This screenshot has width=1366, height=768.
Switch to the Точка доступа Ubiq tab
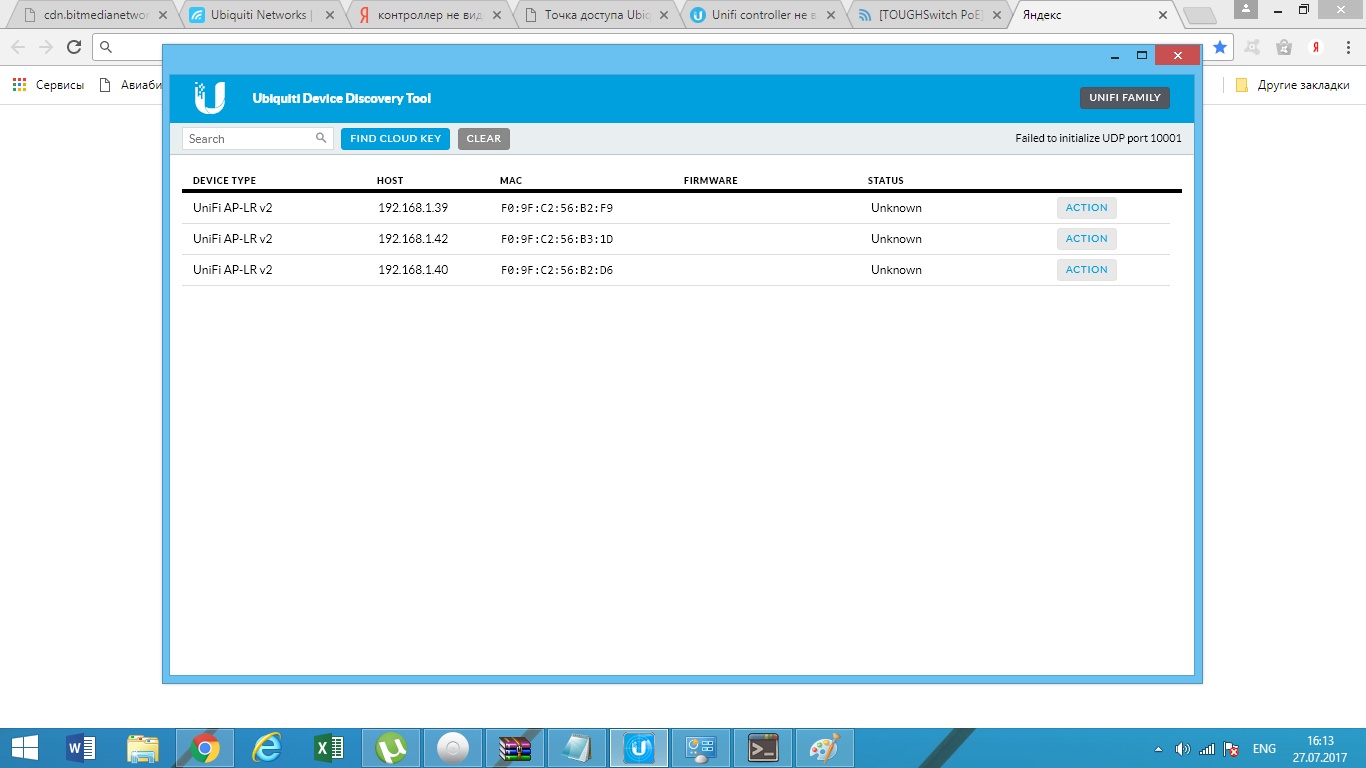pyautogui.click(x=595, y=15)
